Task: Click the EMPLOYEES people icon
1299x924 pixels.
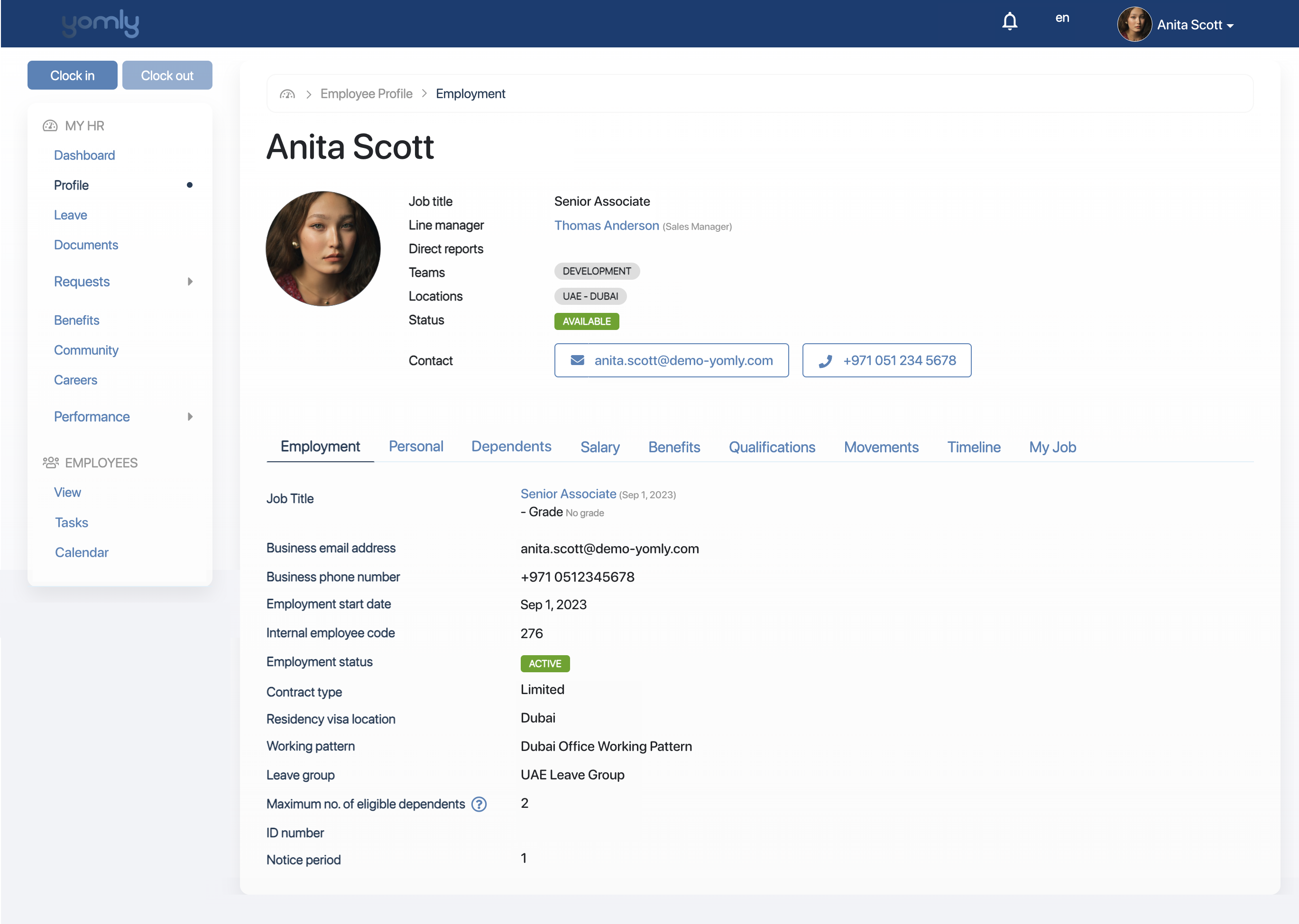Action: tap(51, 463)
